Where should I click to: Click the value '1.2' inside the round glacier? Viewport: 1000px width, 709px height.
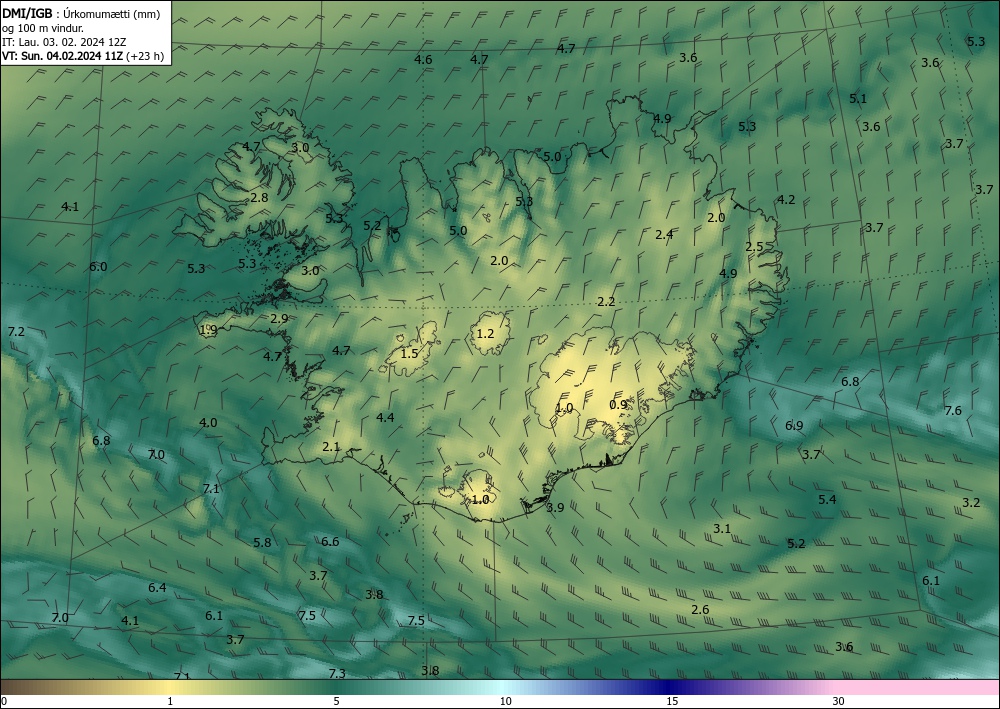[485, 333]
